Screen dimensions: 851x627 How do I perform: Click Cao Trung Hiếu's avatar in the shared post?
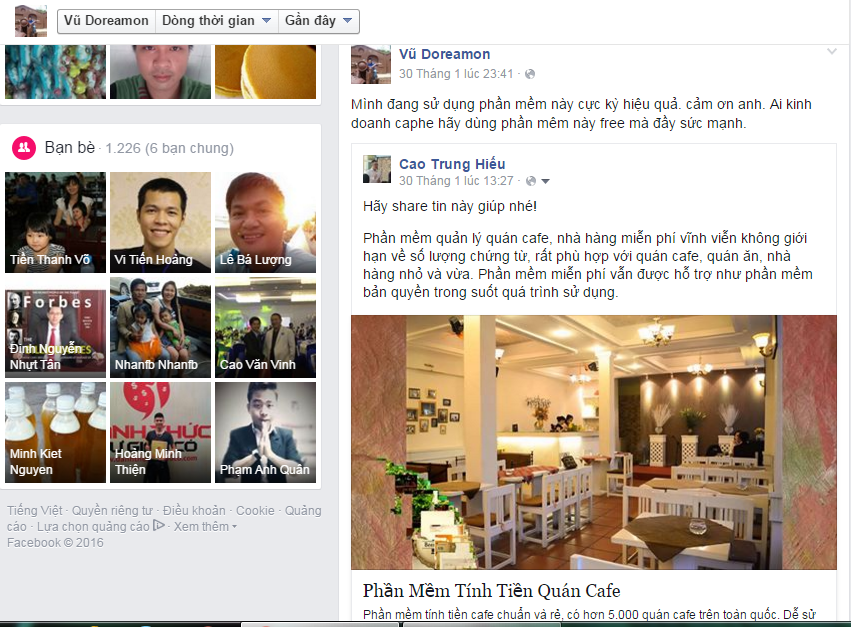377,169
